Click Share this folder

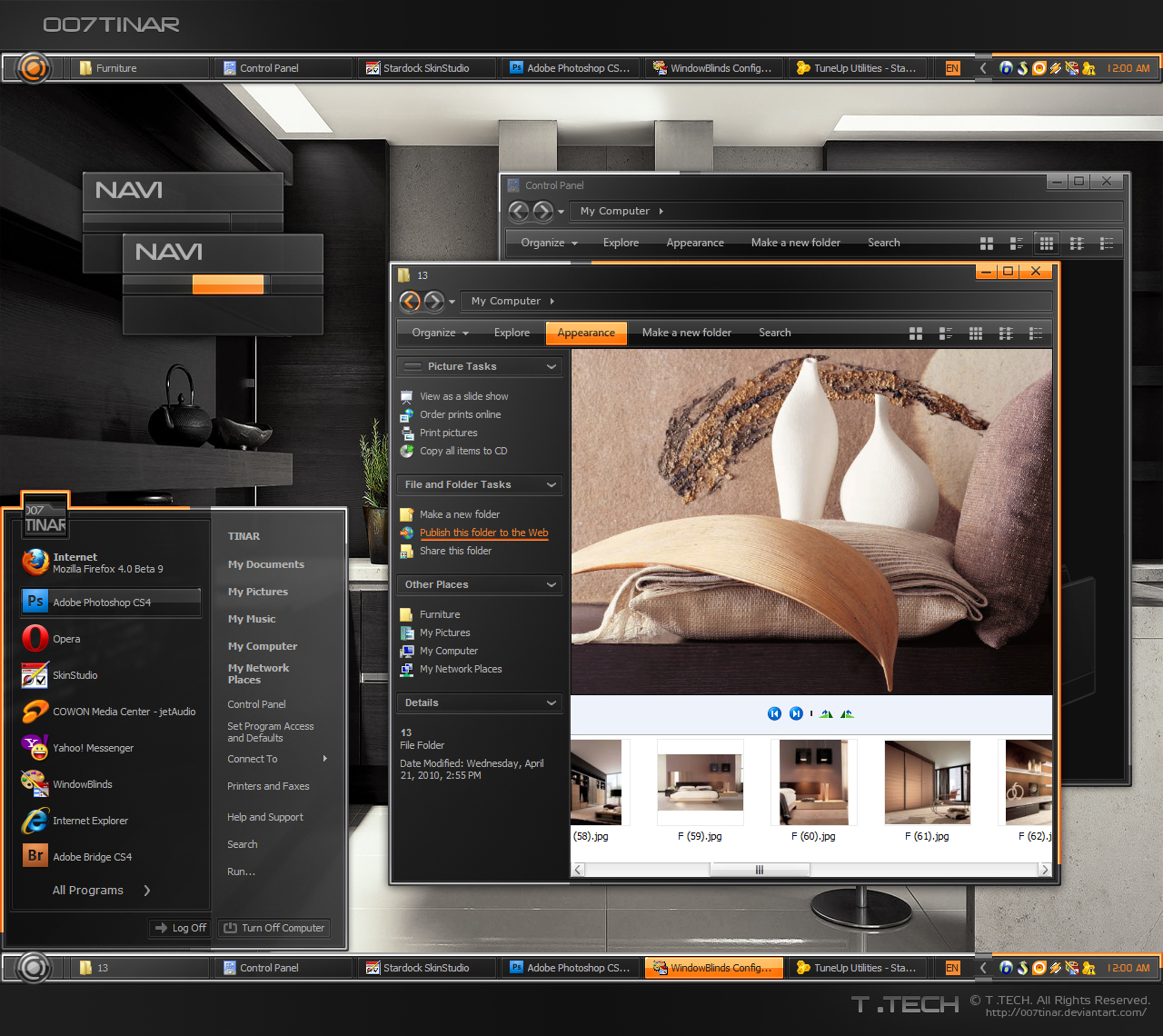point(455,551)
